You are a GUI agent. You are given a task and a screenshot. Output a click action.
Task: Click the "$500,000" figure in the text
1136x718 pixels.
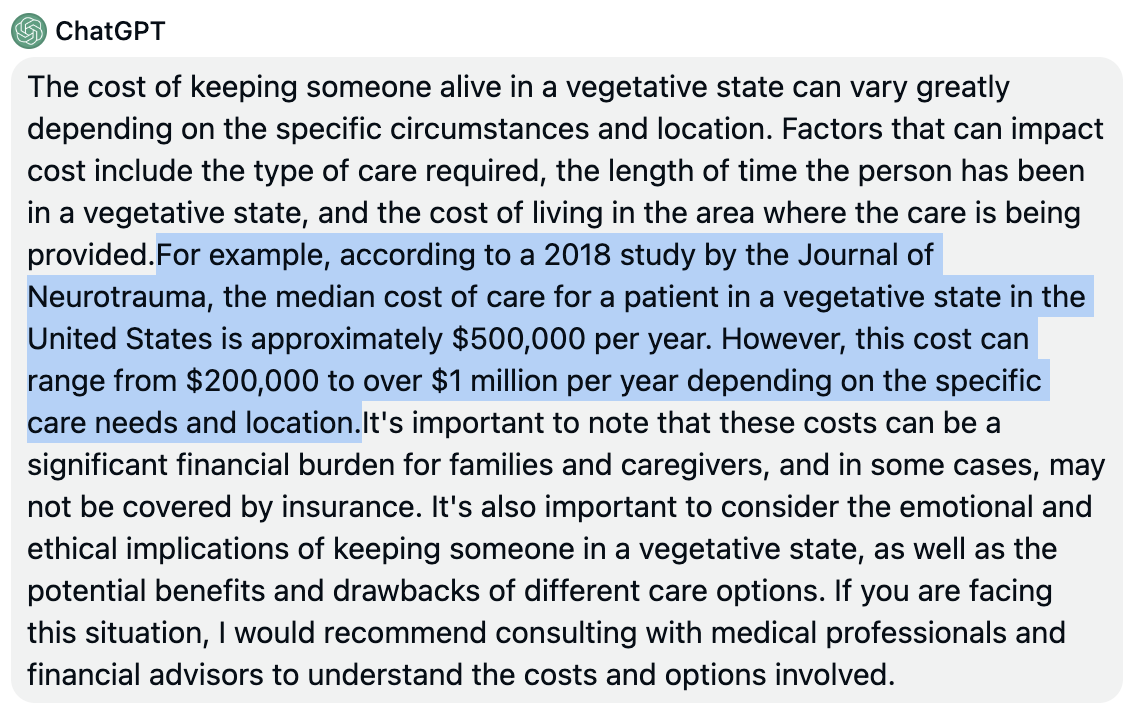click(x=504, y=339)
